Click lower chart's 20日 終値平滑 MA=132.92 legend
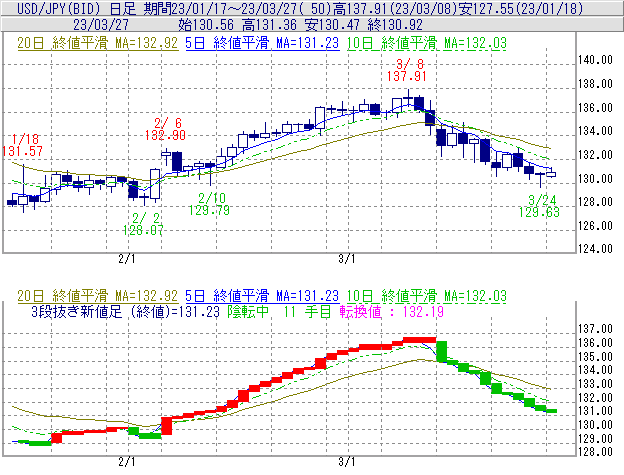Screen dimensions: 624x475 98,296
